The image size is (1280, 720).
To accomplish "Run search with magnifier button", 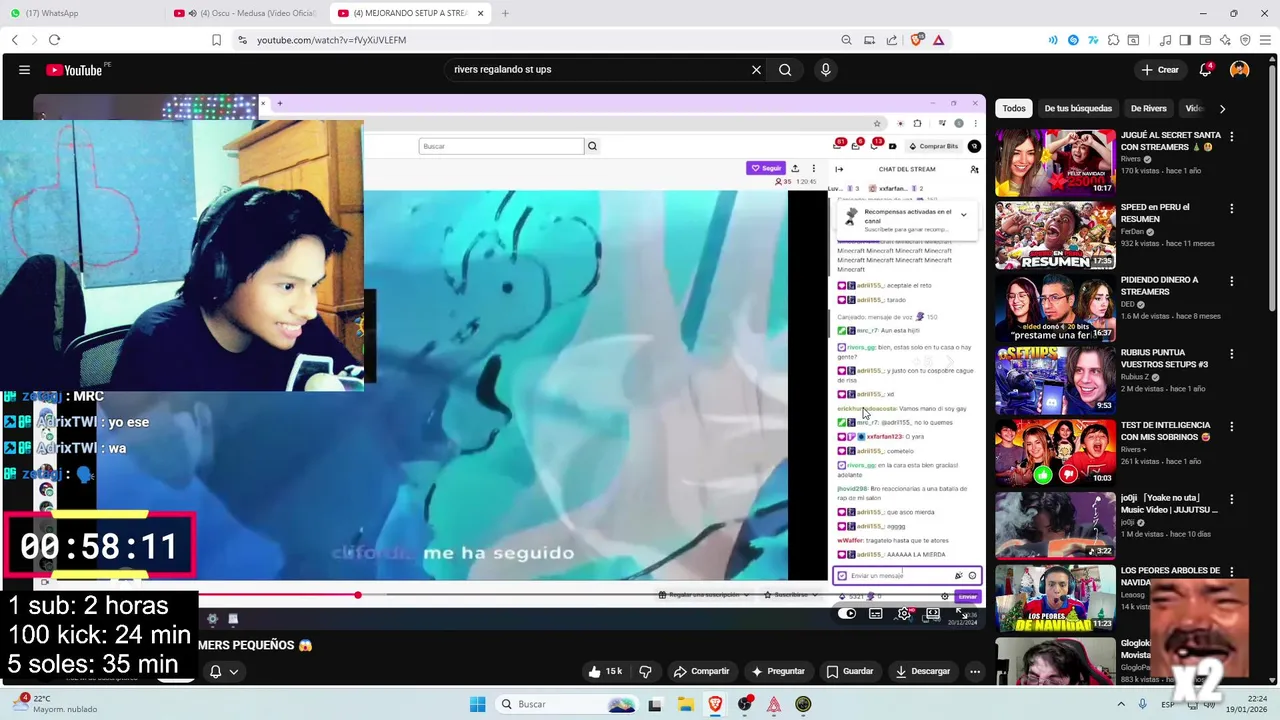I will [785, 70].
